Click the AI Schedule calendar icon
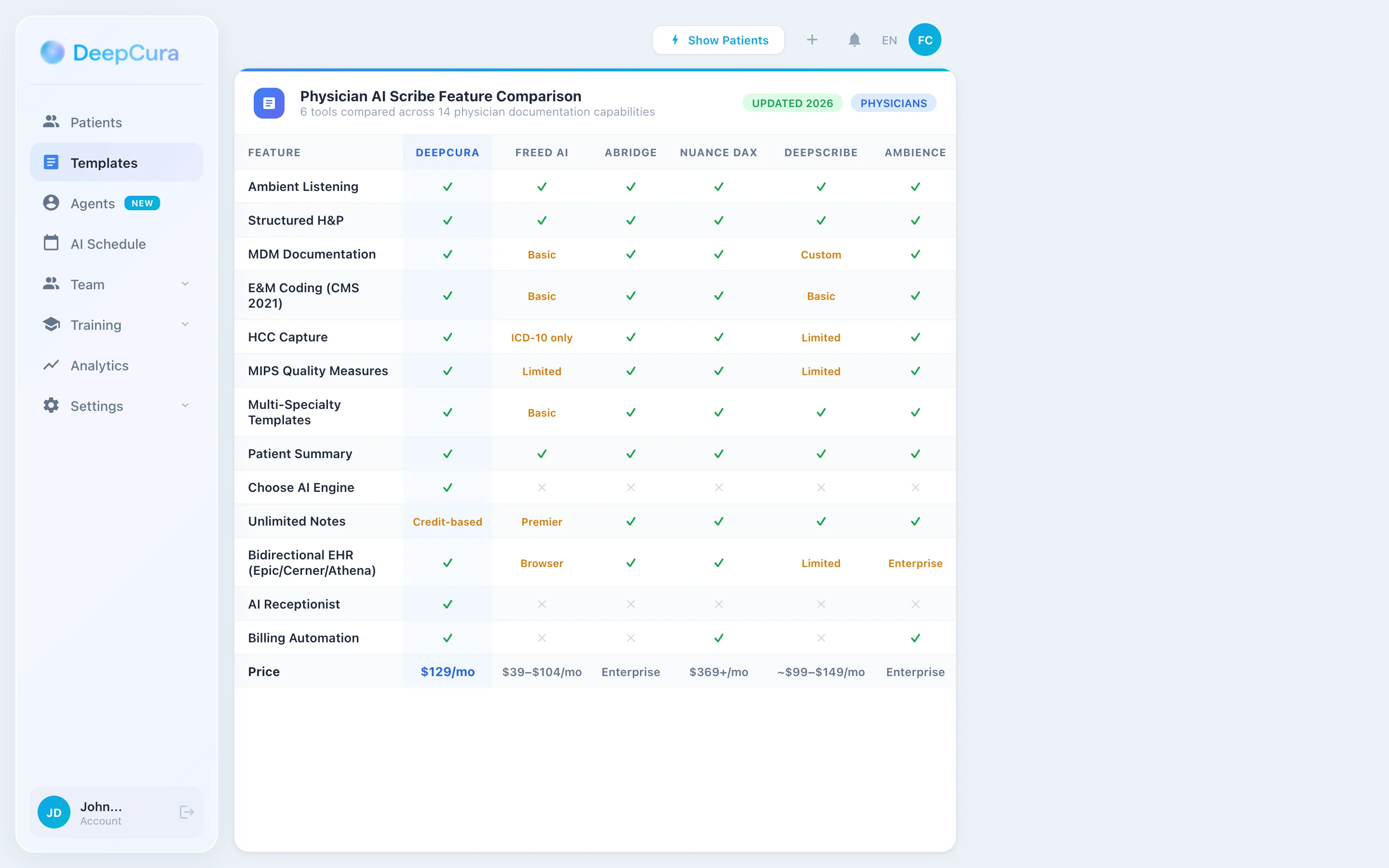The width and height of the screenshot is (1389, 868). click(x=51, y=244)
